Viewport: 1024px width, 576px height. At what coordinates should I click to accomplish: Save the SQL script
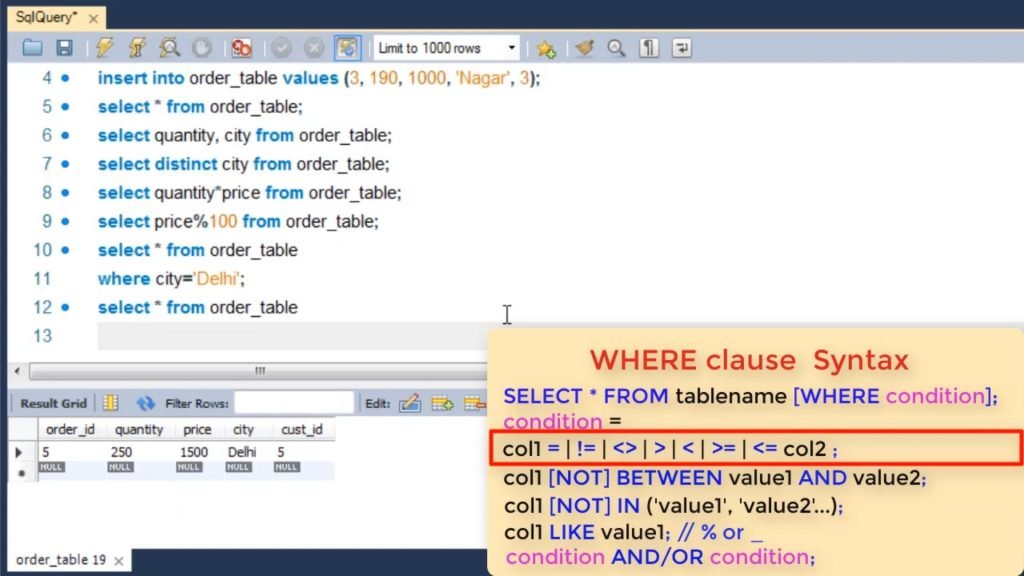(63, 47)
